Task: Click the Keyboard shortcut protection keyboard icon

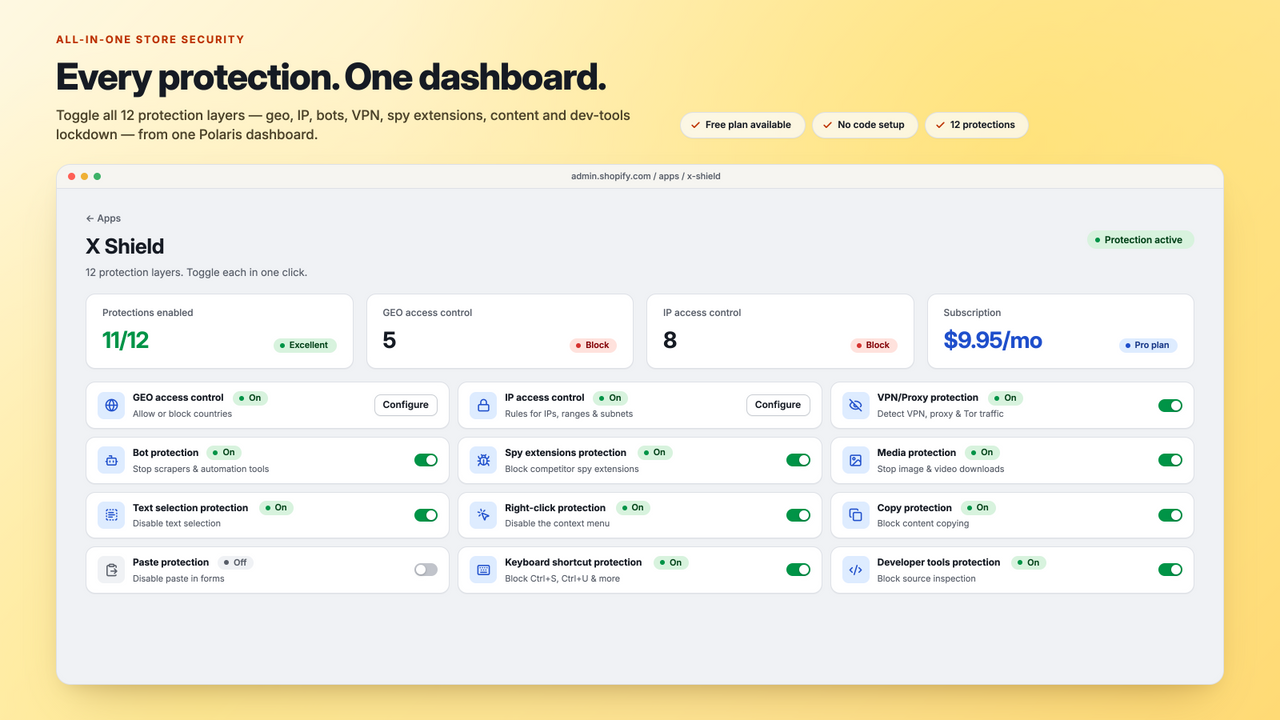Action: pyautogui.click(x=483, y=570)
